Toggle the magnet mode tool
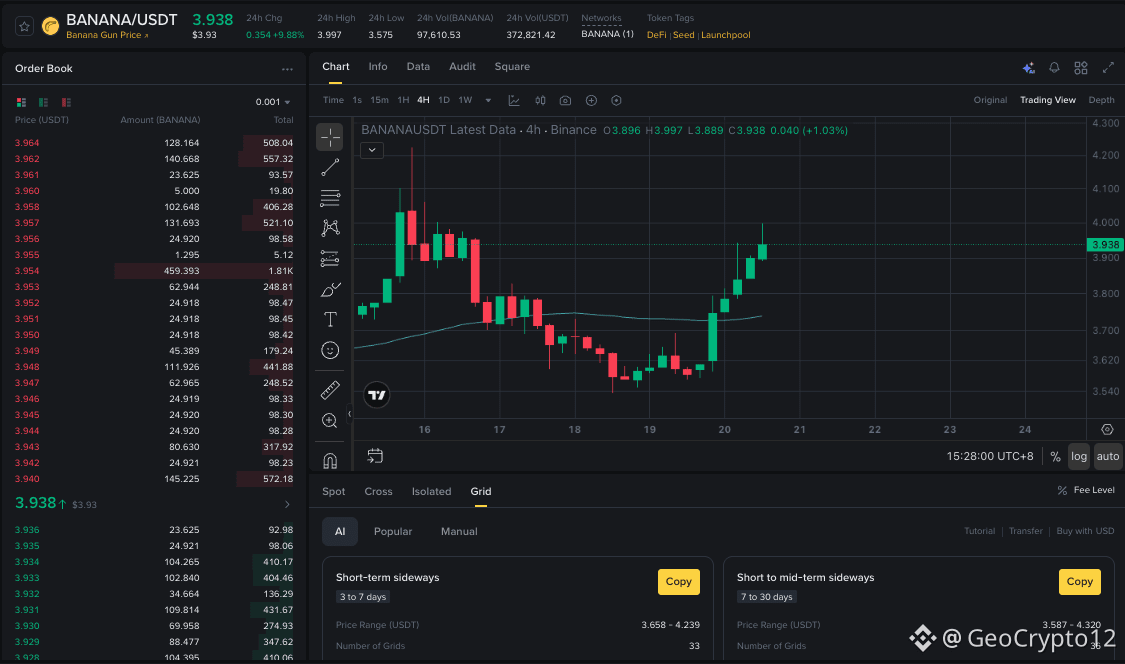 (330, 460)
